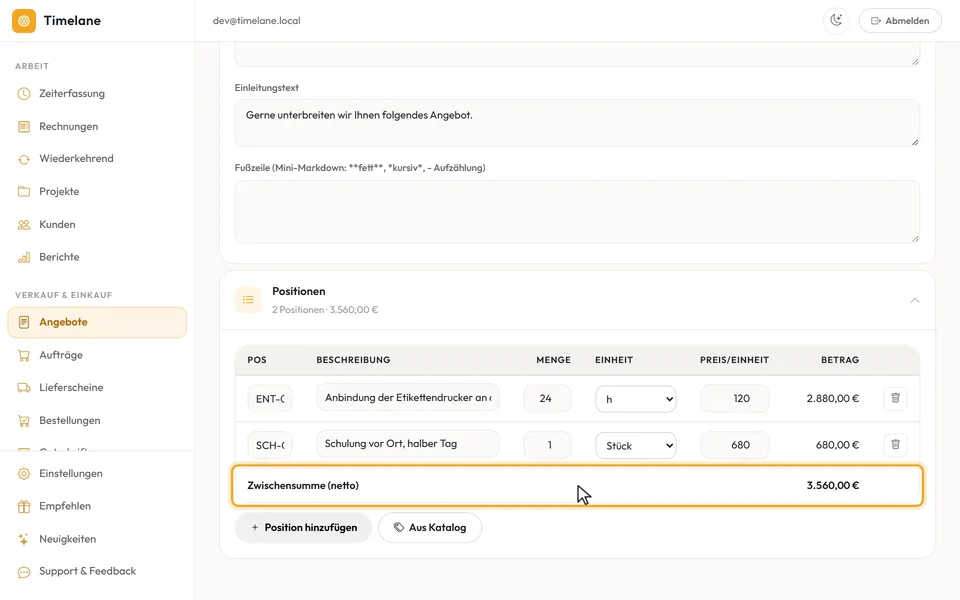Click Aus Katalog button
This screenshot has height=600, width=960.
click(430, 528)
